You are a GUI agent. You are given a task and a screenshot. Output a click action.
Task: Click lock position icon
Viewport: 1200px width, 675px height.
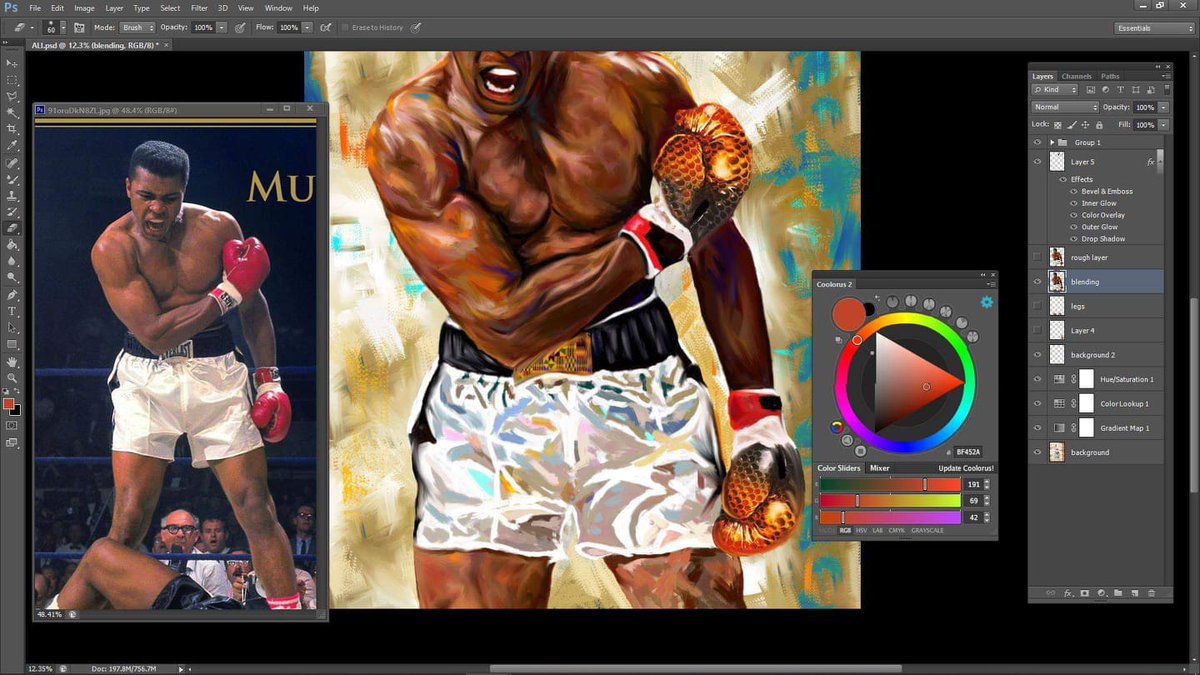[1085, 125]
